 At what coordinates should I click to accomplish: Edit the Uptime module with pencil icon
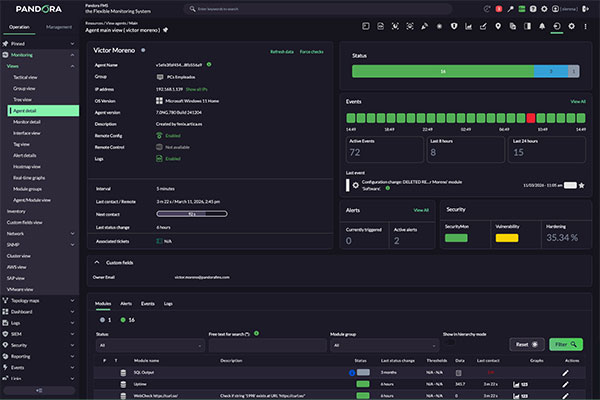565,384
